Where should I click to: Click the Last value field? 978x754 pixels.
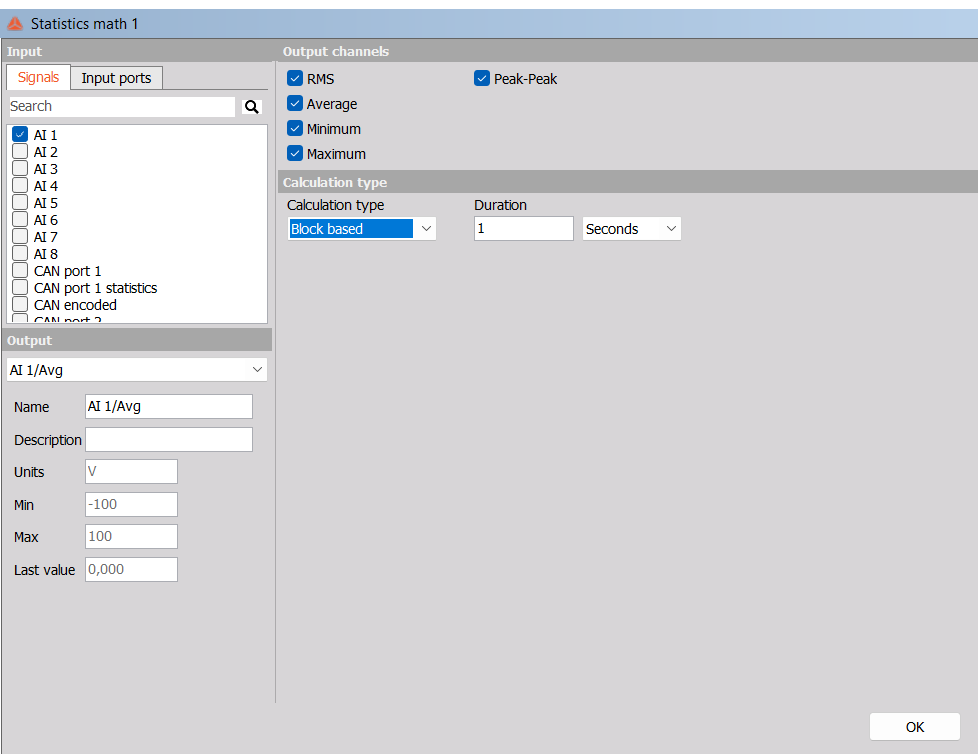tap(132, 569)
